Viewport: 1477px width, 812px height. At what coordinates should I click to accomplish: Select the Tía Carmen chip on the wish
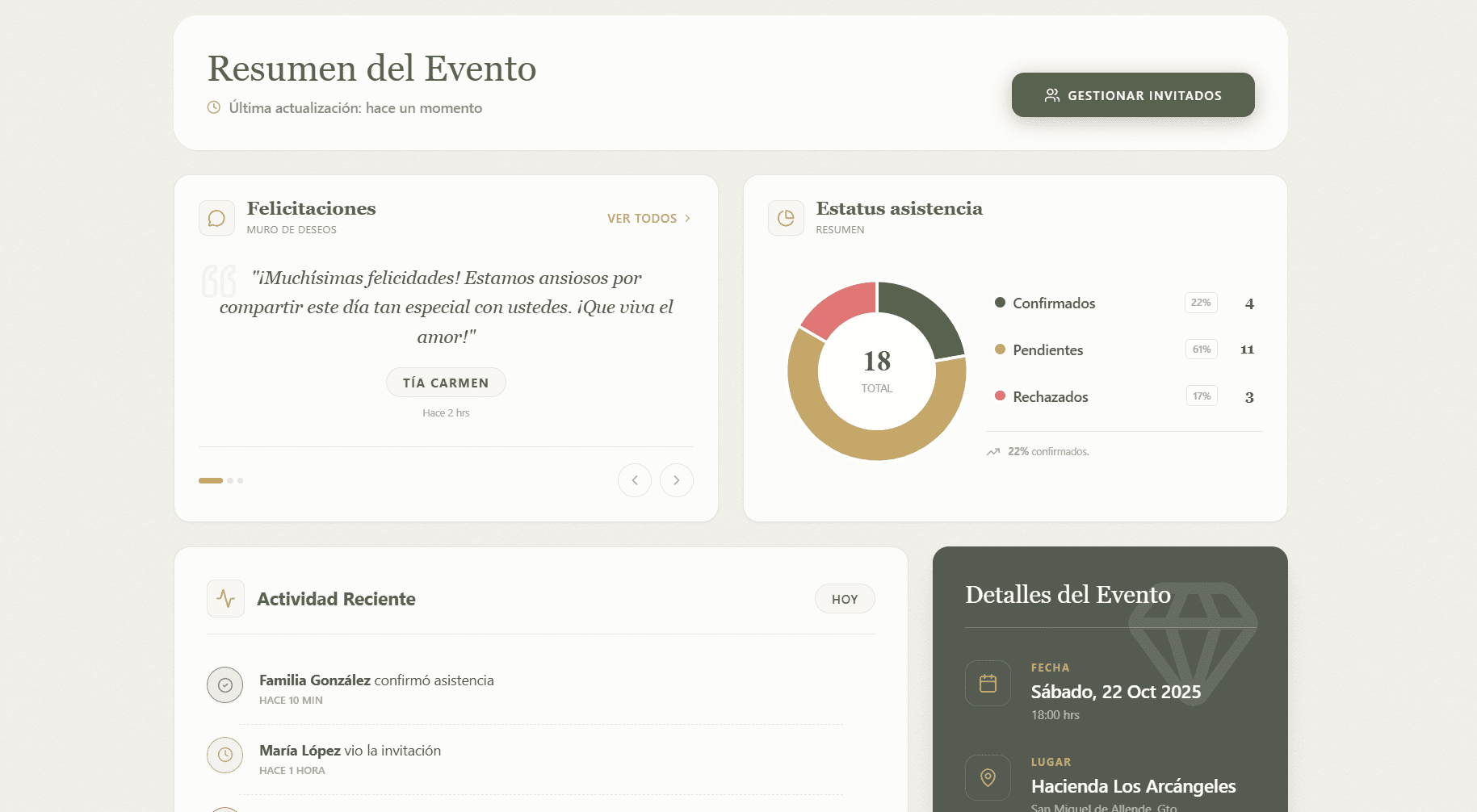pyautogui.click(x=446, y=382)
